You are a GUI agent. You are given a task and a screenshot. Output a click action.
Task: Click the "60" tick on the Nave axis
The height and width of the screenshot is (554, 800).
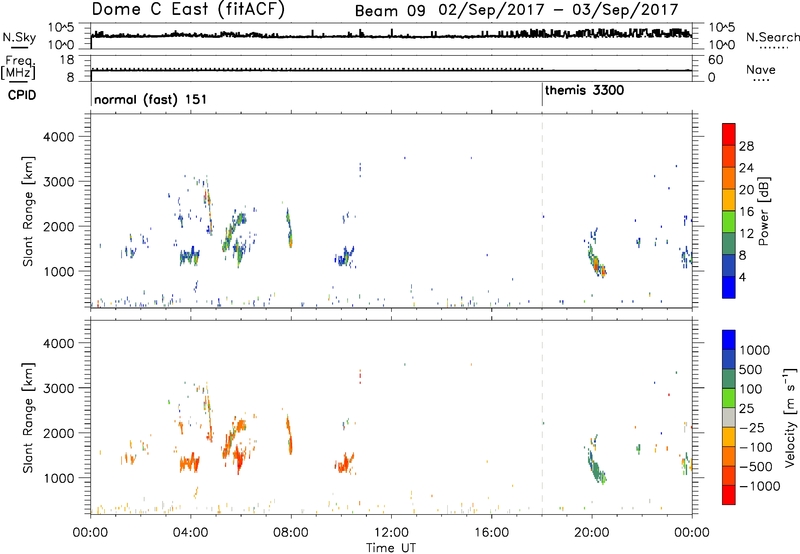coord(716,60)
